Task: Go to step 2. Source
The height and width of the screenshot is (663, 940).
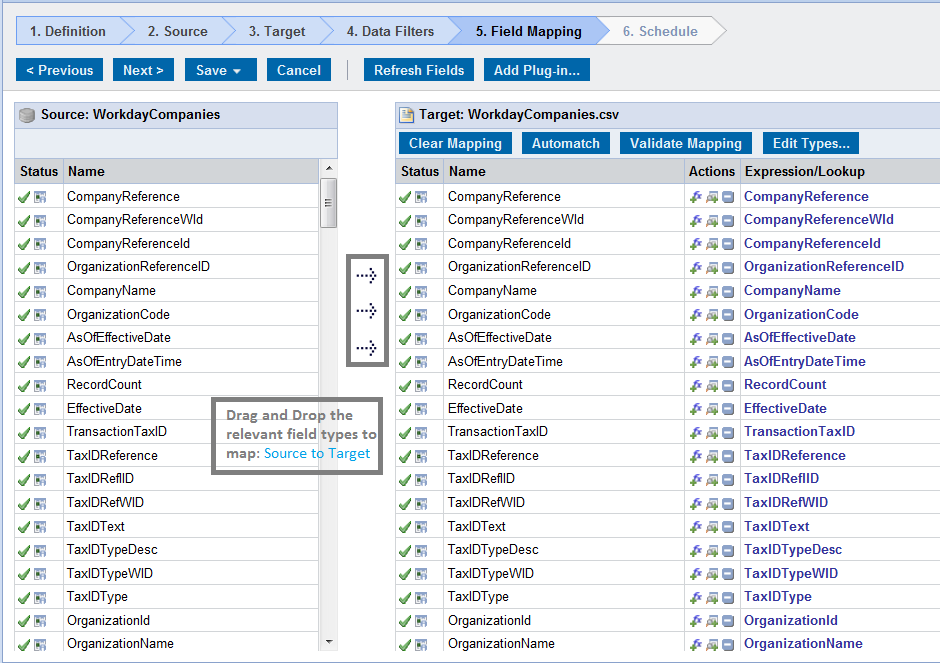Action: 177,31
